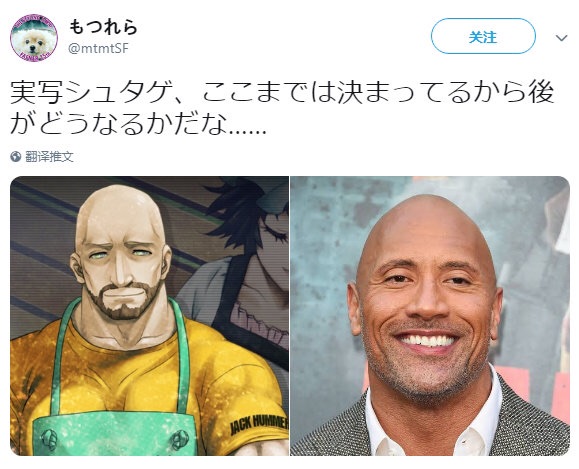
Task: Click the trailing …… in the tweet
Action: [247, 132]
